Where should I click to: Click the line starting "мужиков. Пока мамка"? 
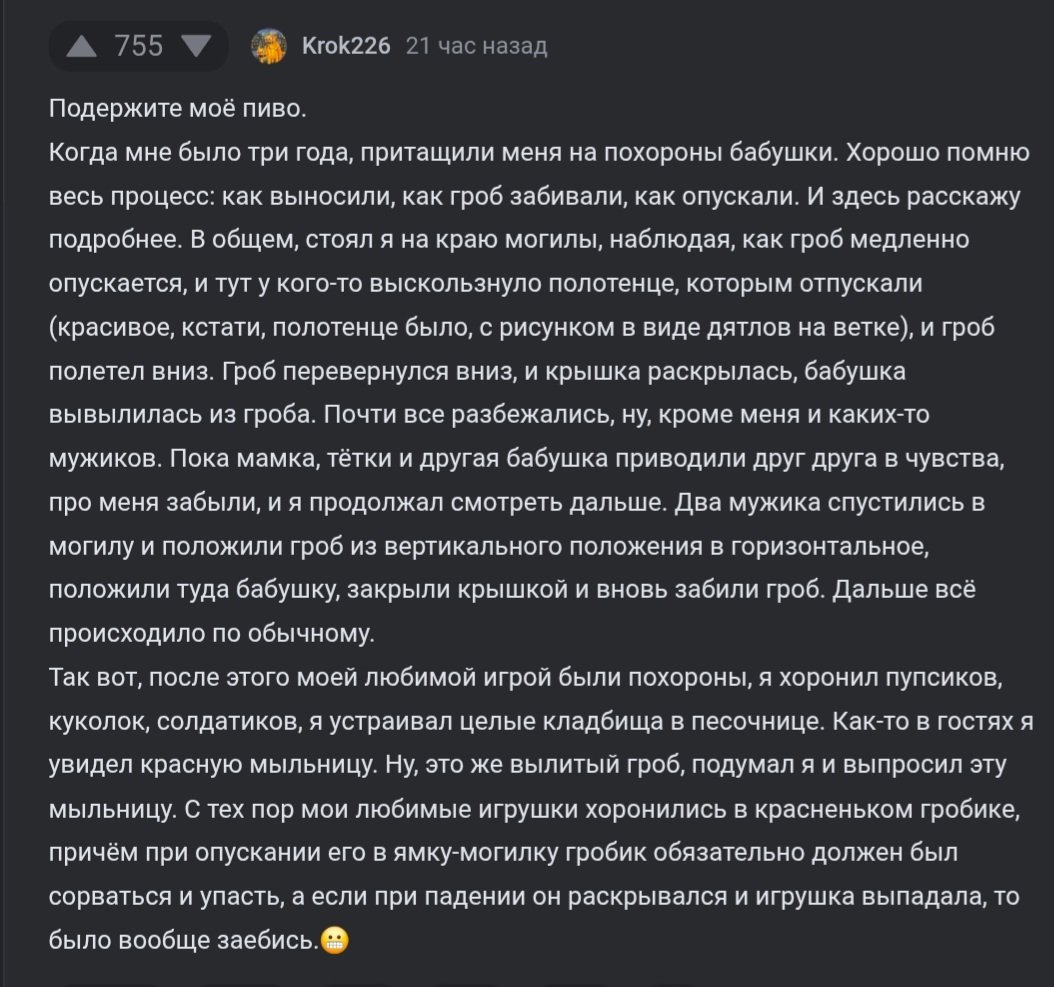click(x=526, y=458)
